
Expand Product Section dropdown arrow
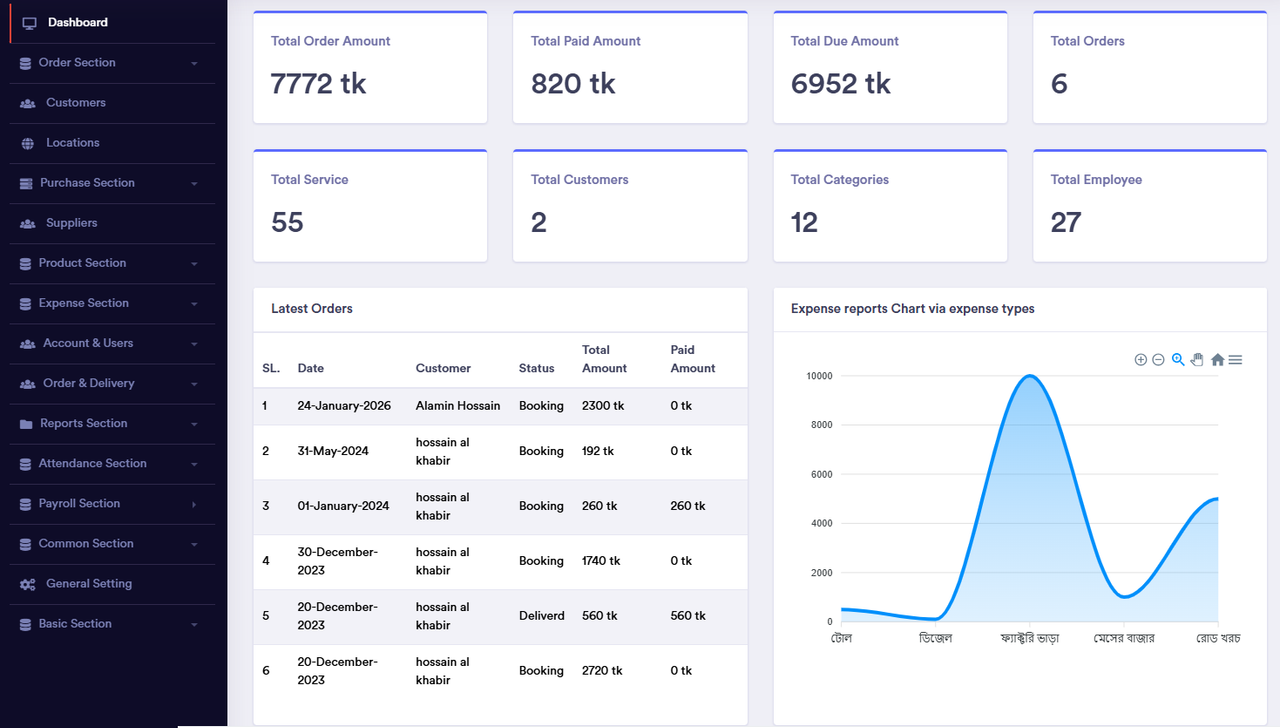194,264
